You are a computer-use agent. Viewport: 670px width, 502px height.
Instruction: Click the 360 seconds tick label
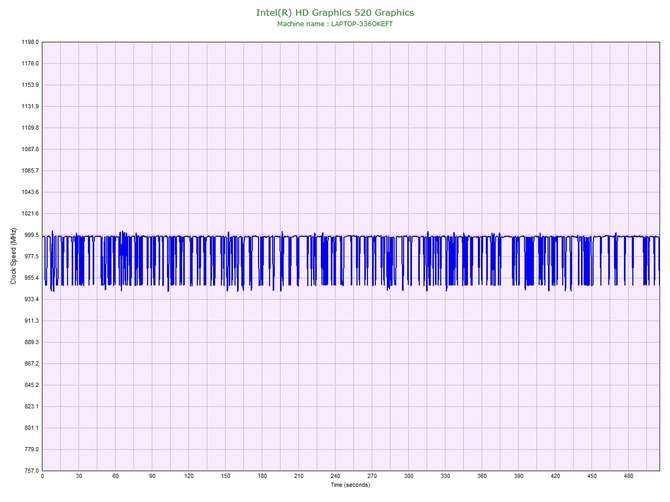point(482,476)
